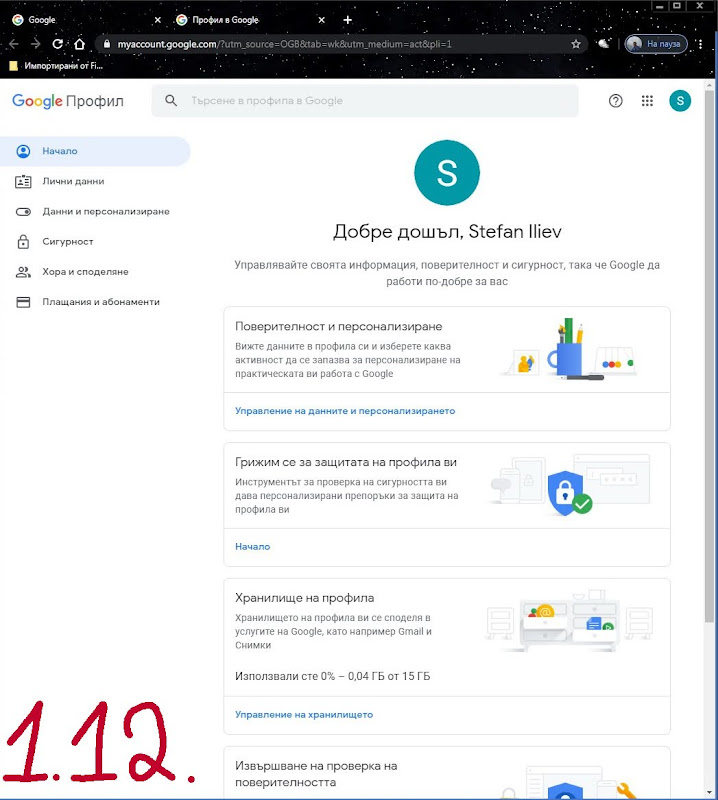Click the 'Инструментът за проверка' description text

[x=346, y=495]
